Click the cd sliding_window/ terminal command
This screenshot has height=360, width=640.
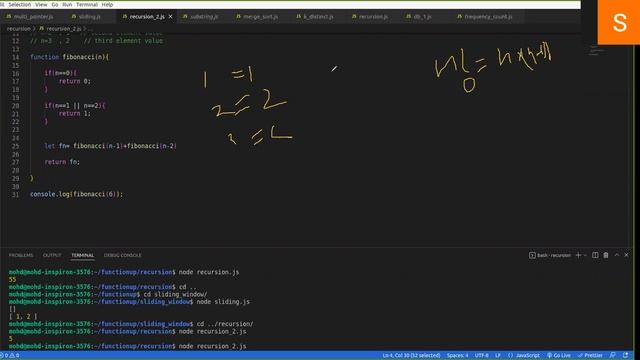[x=175, y=294]
